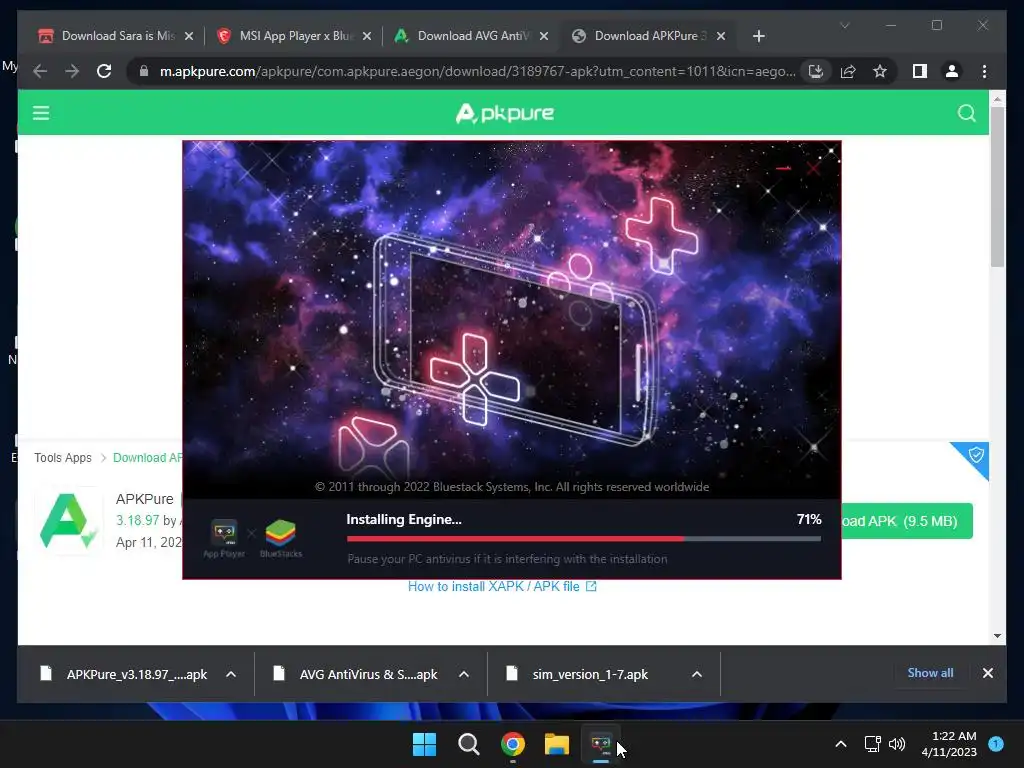
Task: Click the APKPure logo in the header
Action: coord(505,113)
